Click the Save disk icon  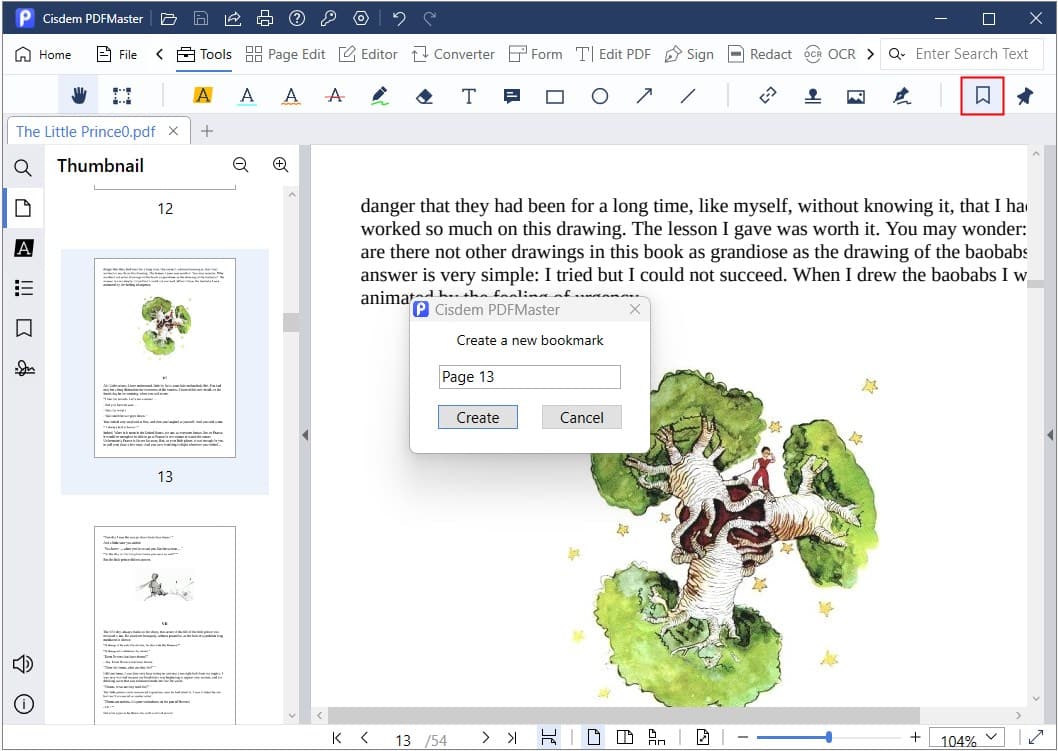[200, 18]
